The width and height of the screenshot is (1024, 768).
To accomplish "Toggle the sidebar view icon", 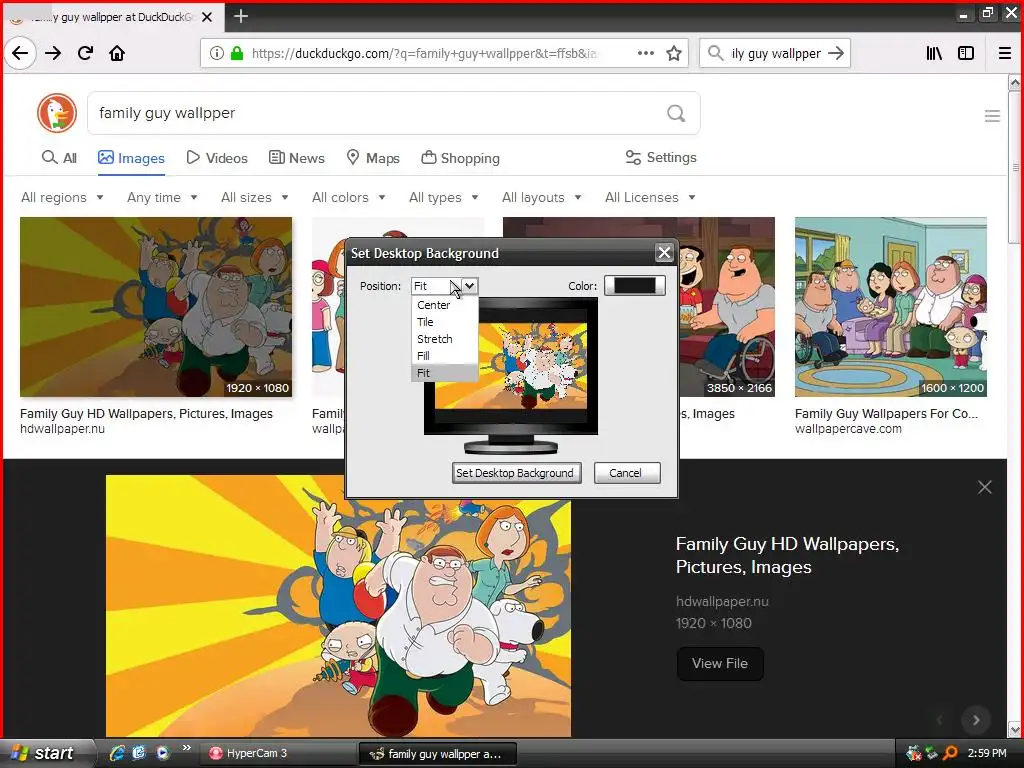I will (966, 53).
